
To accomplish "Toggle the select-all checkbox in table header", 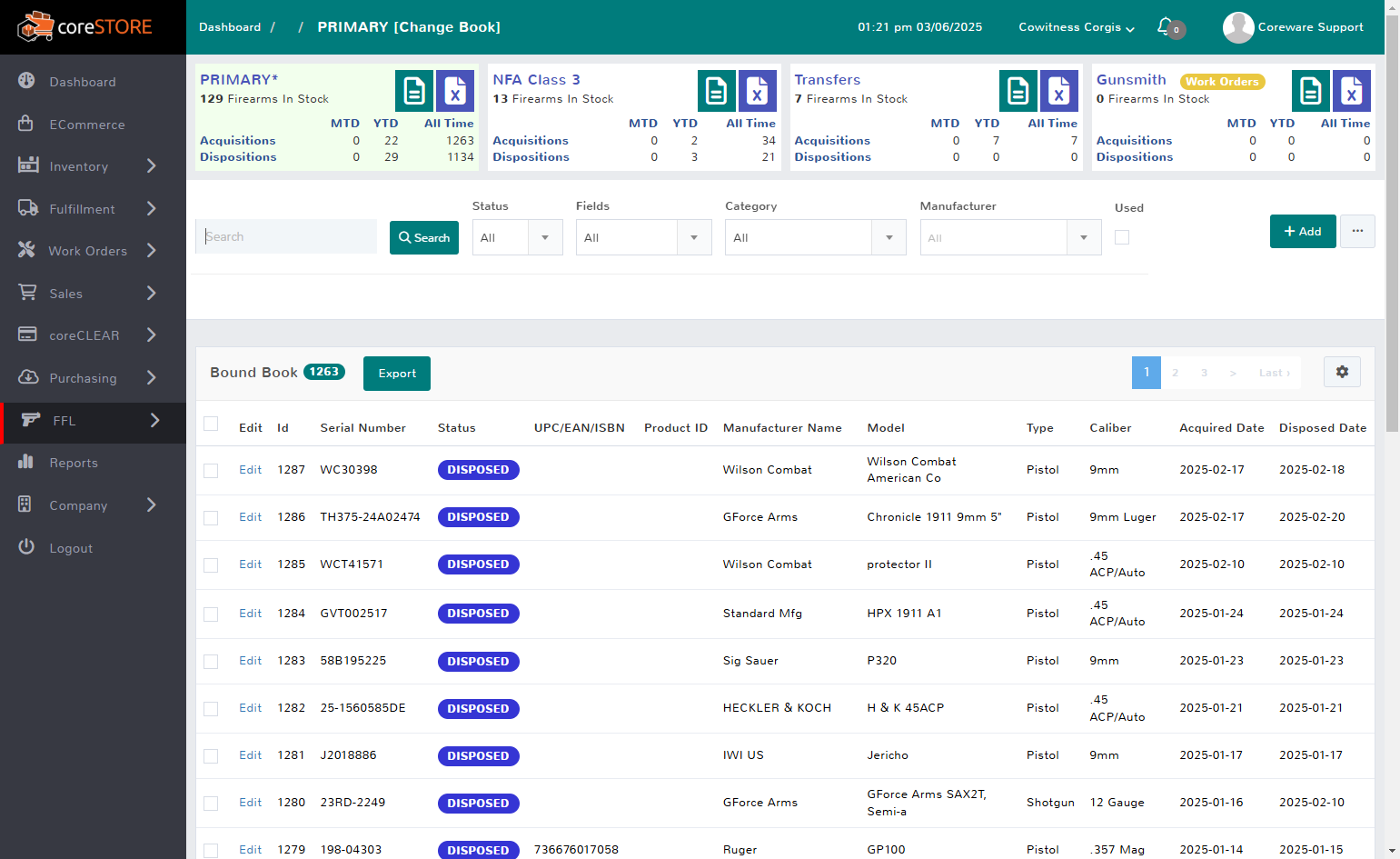I will point(211,424).
